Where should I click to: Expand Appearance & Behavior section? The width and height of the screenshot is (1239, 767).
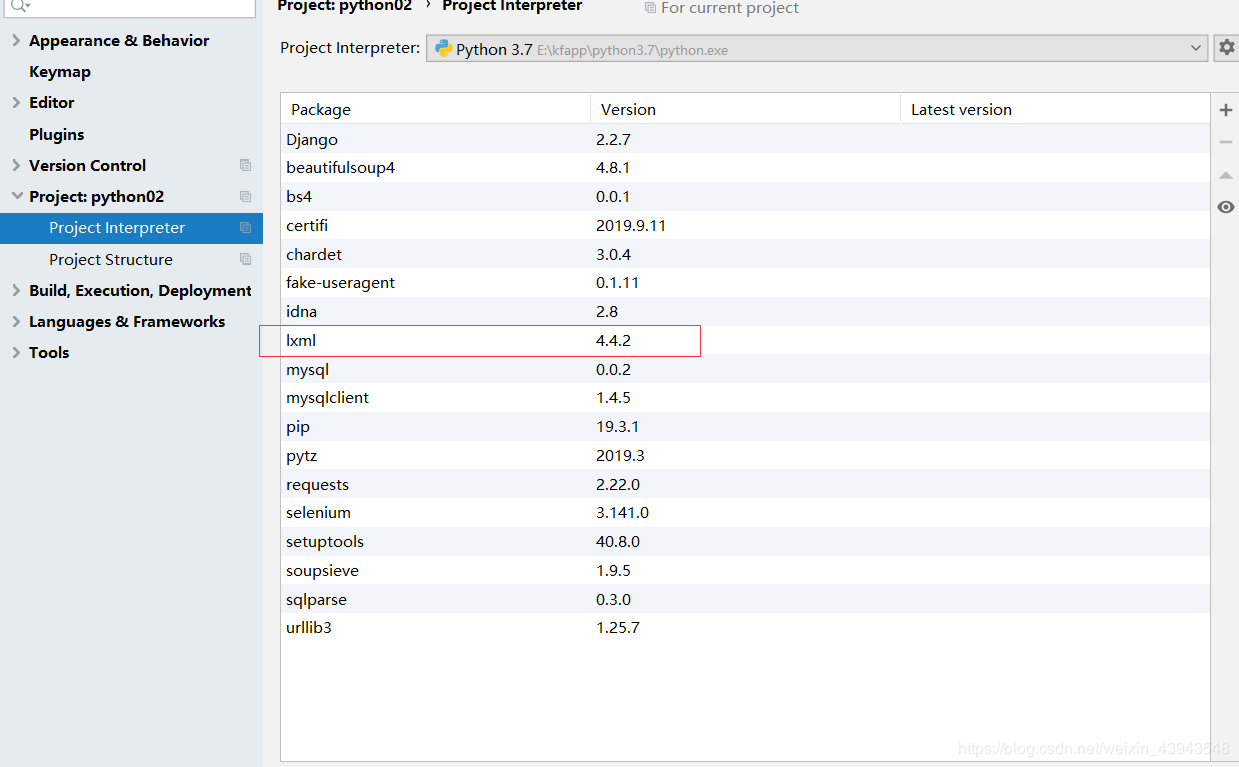pyautogui.click(x=16, y=41)
